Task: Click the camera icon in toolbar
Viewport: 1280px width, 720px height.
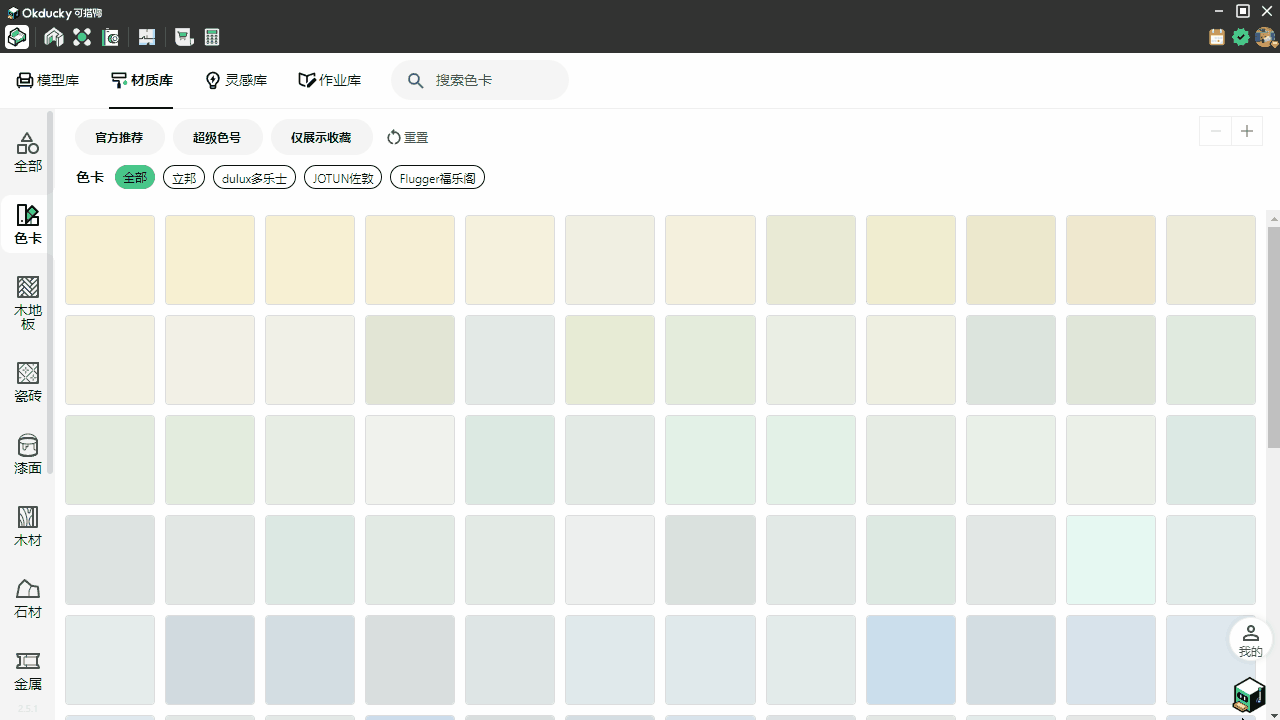Action: point(111,37)
